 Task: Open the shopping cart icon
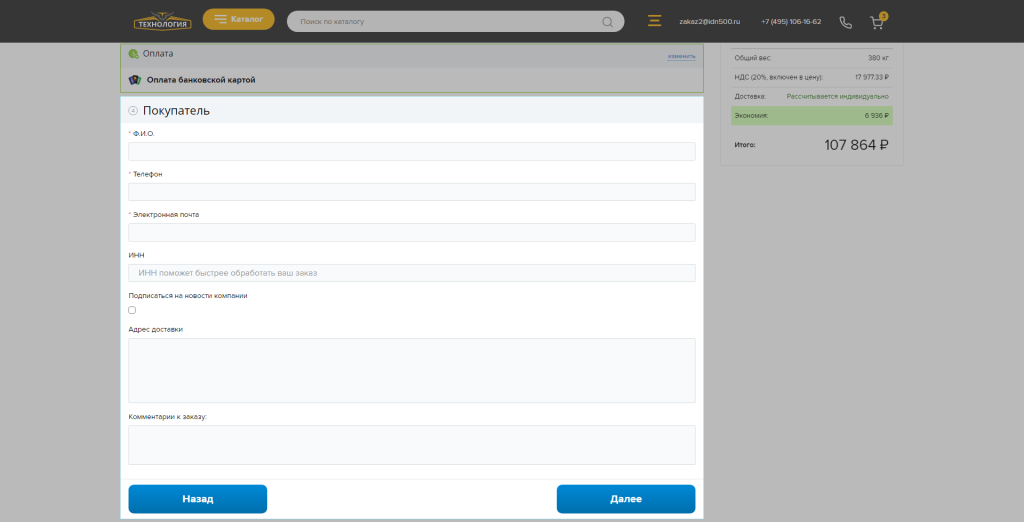click(x=877, y=22)
